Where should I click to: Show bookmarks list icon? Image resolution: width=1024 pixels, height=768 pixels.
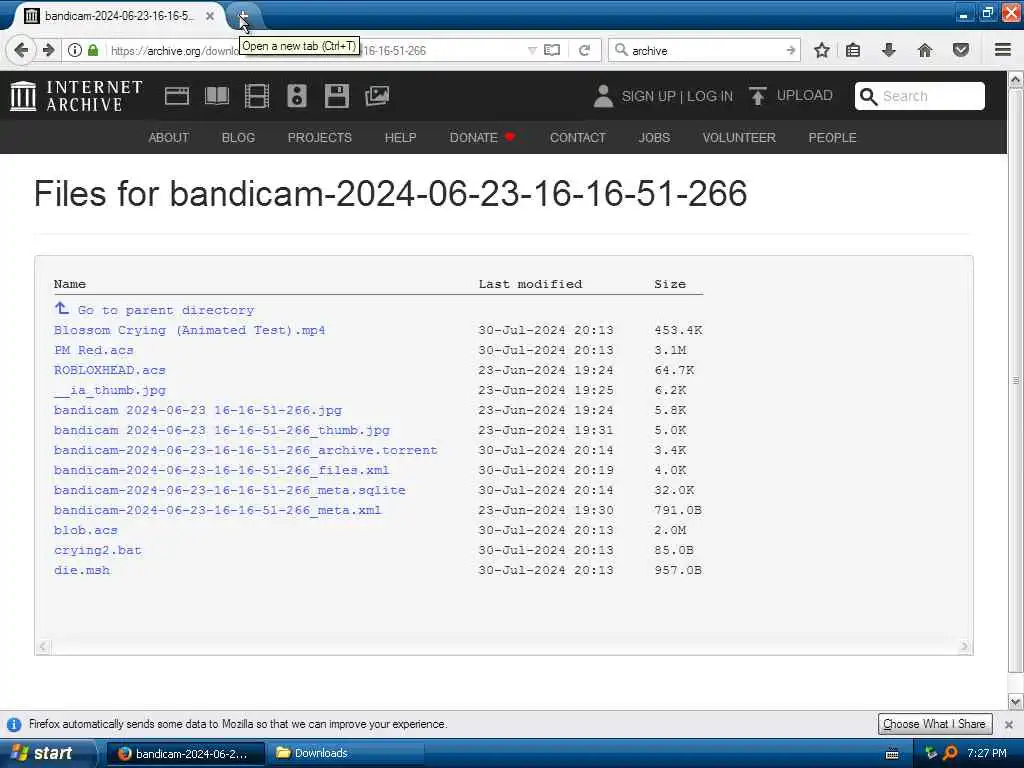click(853, 50)
